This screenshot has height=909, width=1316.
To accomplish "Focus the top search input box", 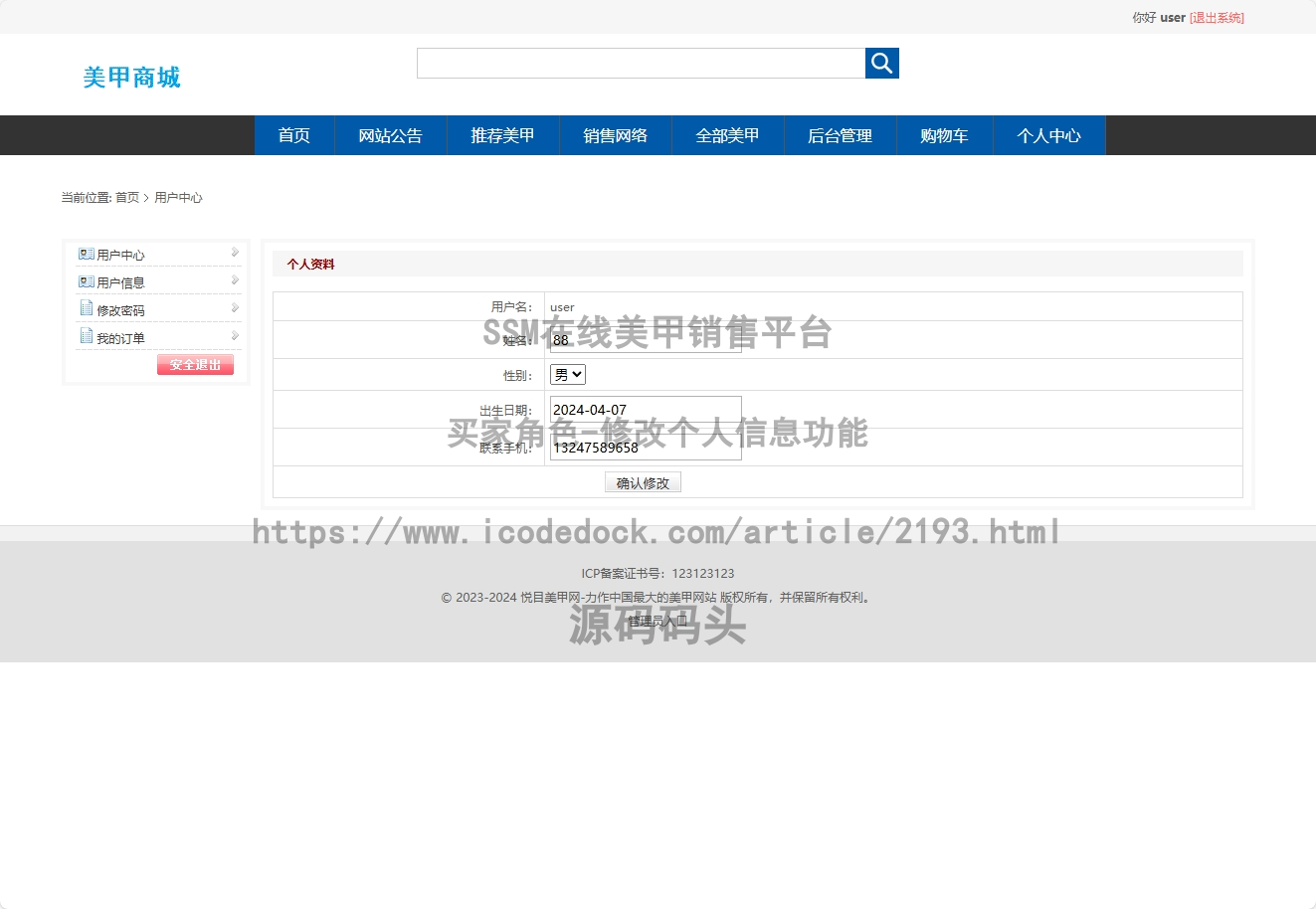I will tap(641, 63).
